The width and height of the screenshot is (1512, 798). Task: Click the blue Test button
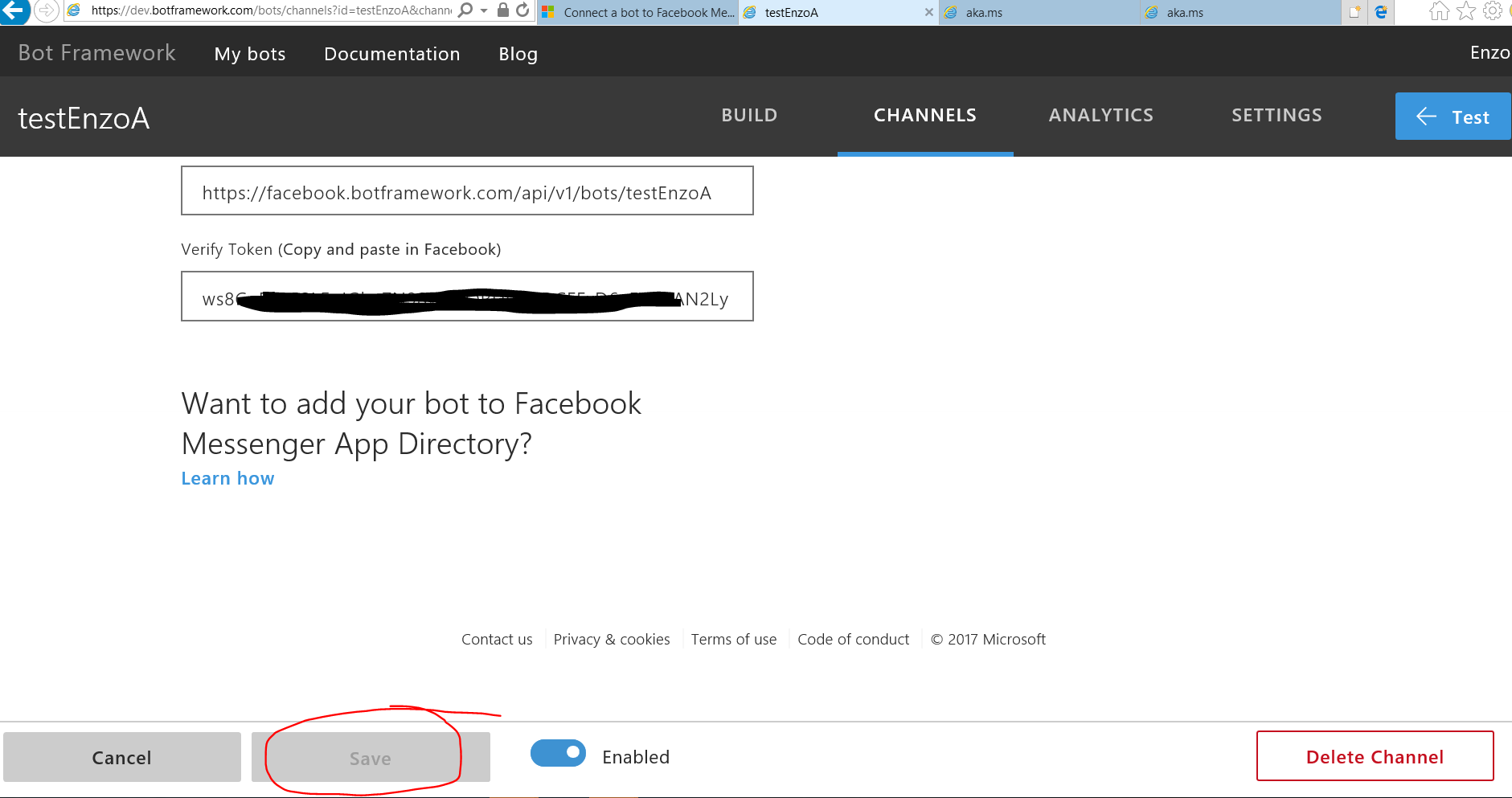tap(1453, 117)
